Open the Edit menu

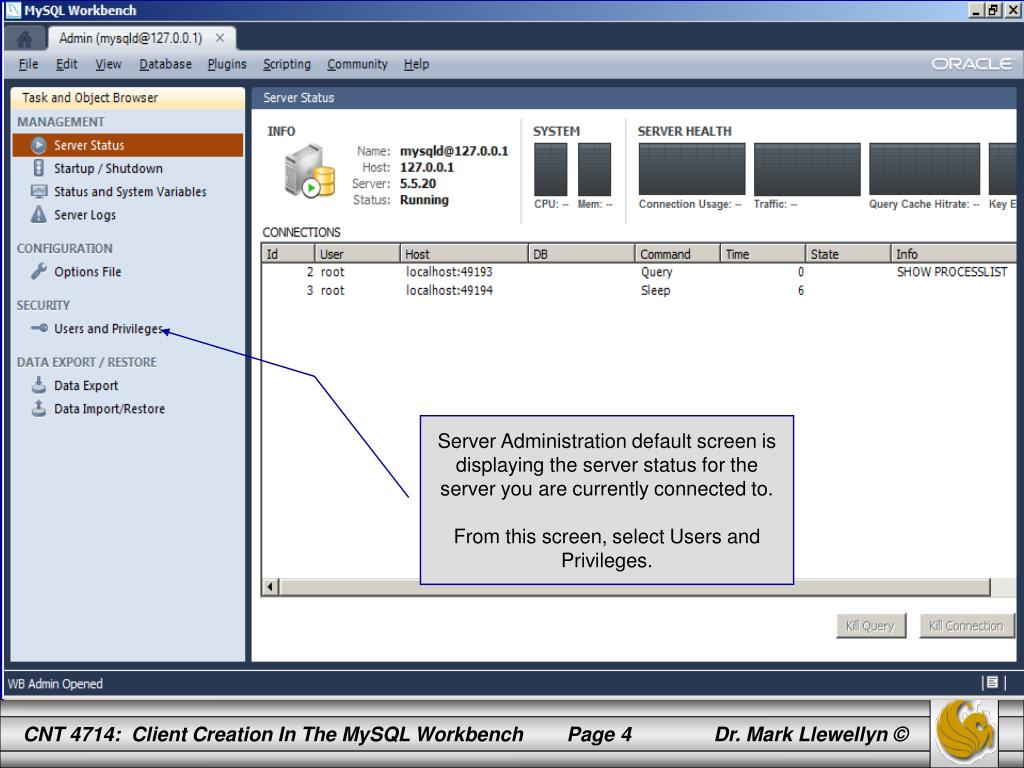67,64
